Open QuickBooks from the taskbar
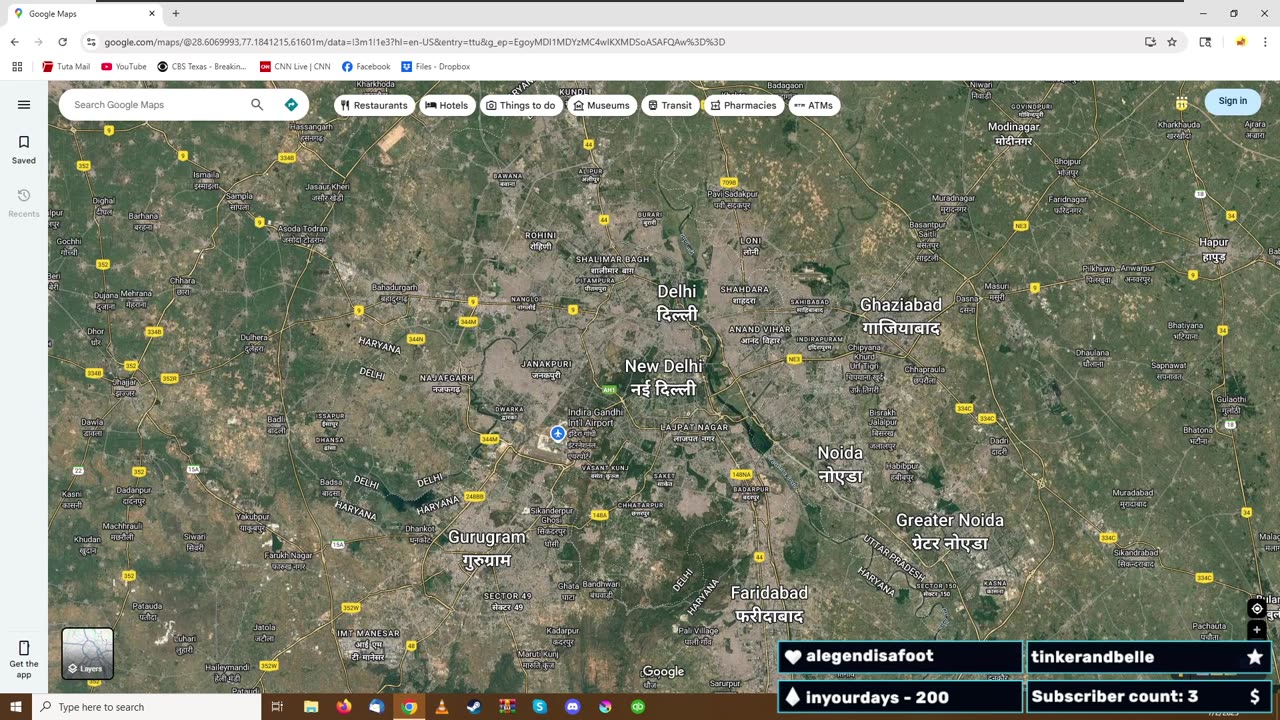This screenshot has height=720, width=1280. [638, 707]
